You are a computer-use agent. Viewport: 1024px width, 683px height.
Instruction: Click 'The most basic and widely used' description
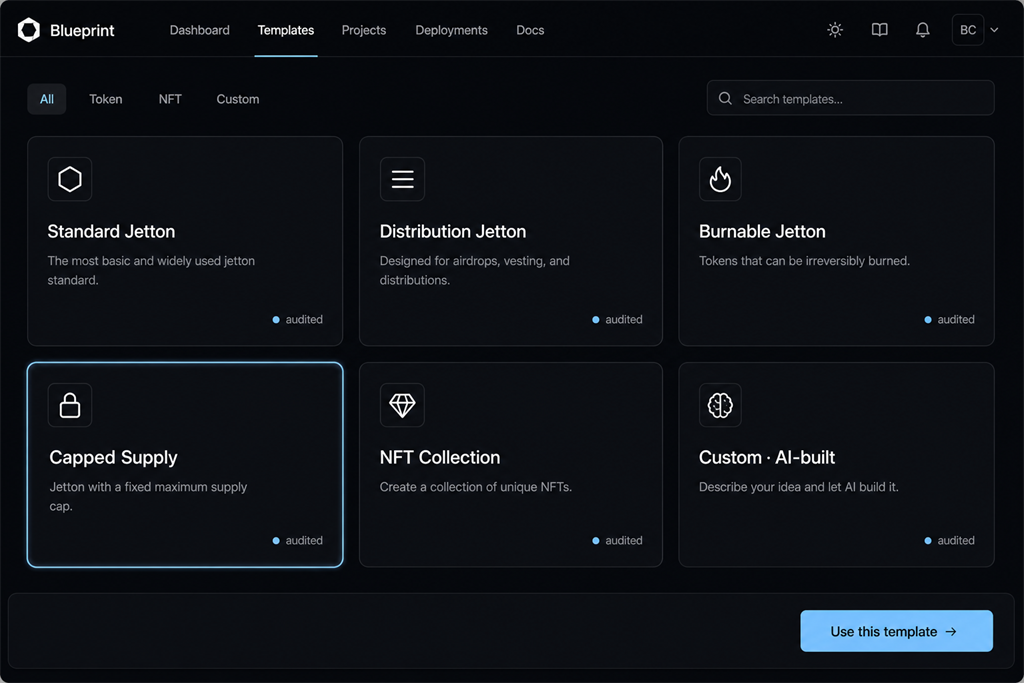click(151, 270)
